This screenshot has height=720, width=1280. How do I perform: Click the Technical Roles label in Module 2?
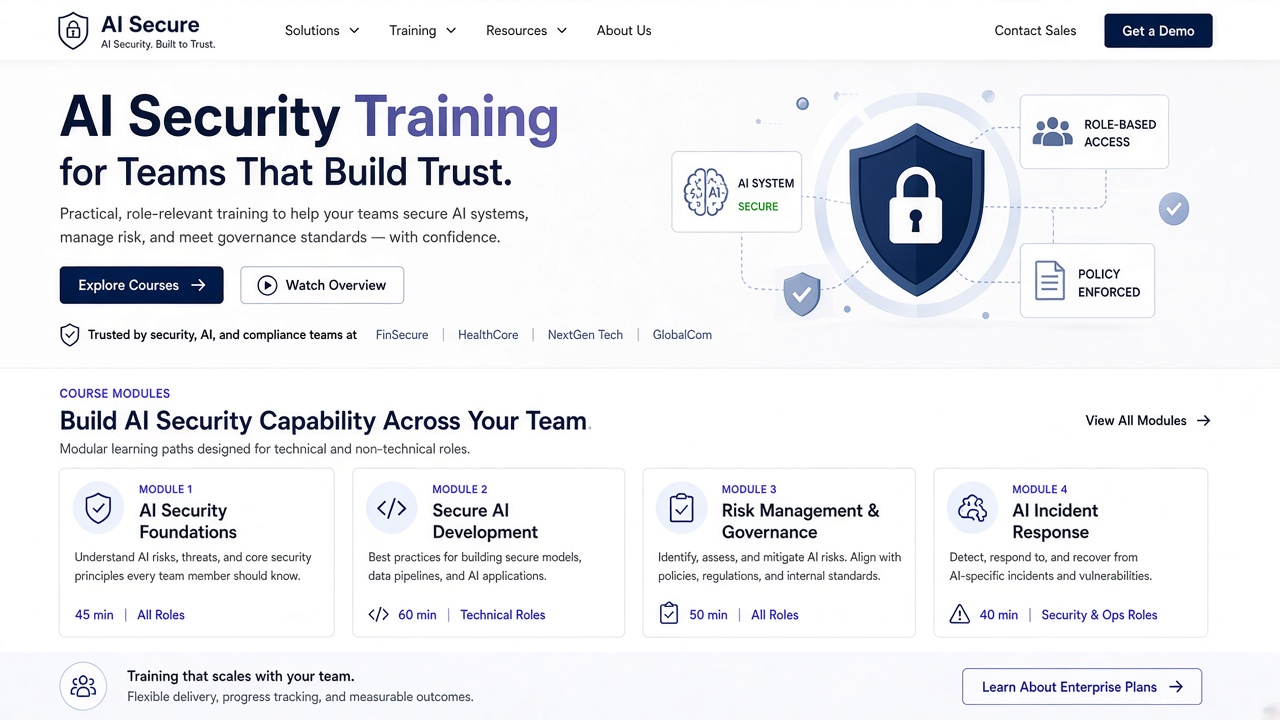tap(503, 615)
